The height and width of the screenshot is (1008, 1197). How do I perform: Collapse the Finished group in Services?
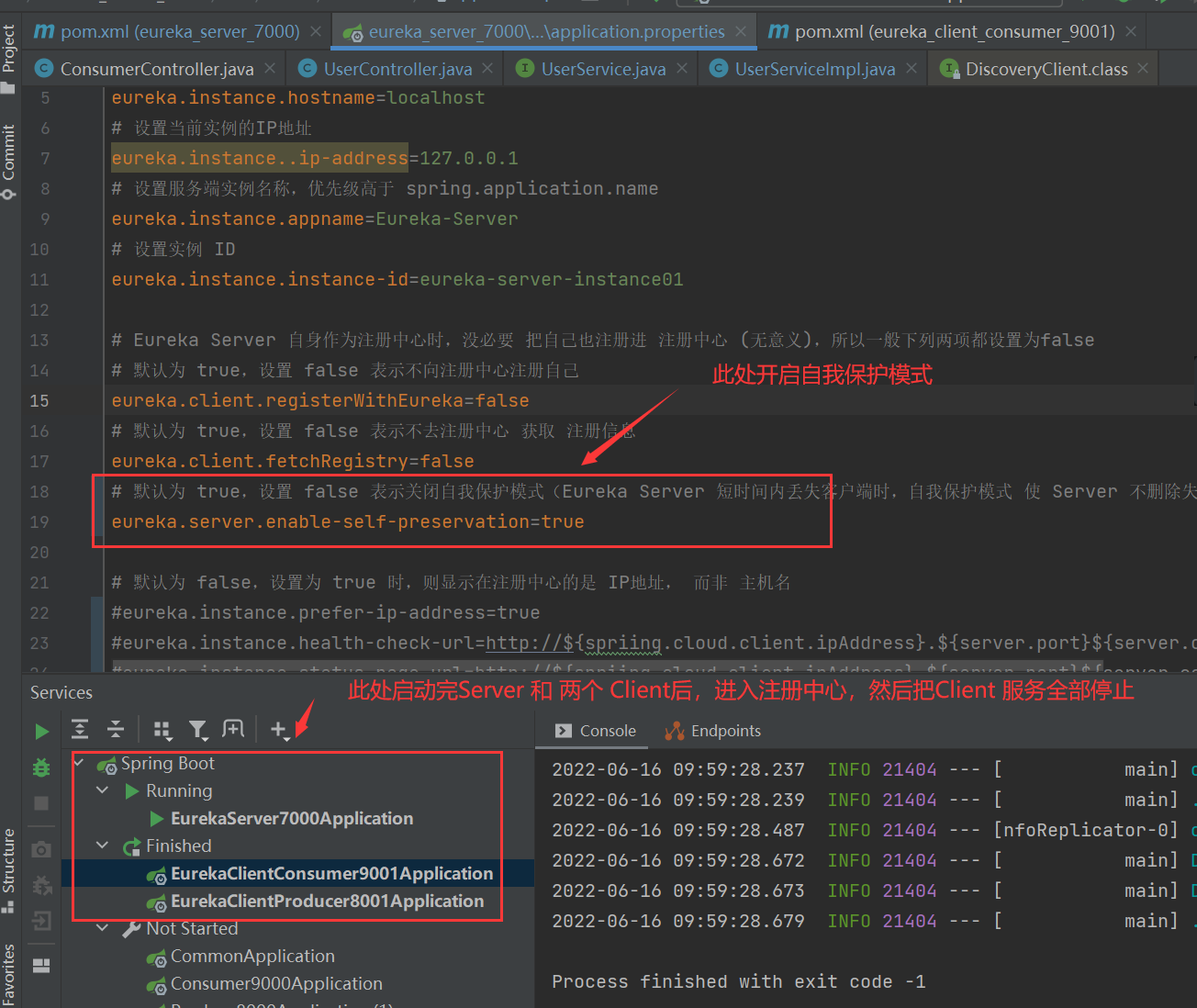point(103,846)
